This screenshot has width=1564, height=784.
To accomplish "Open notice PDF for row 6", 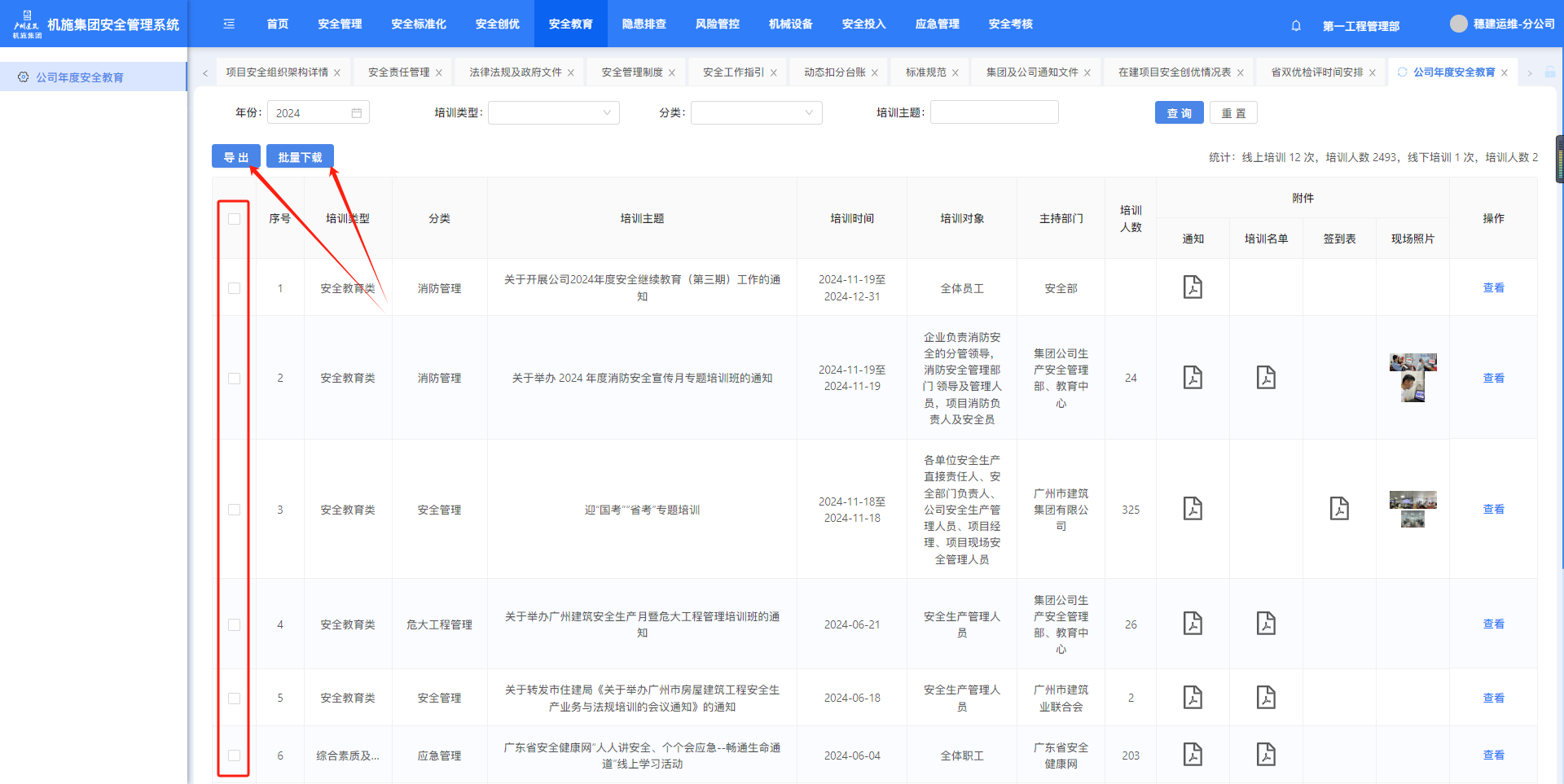I will [1193, 755].
